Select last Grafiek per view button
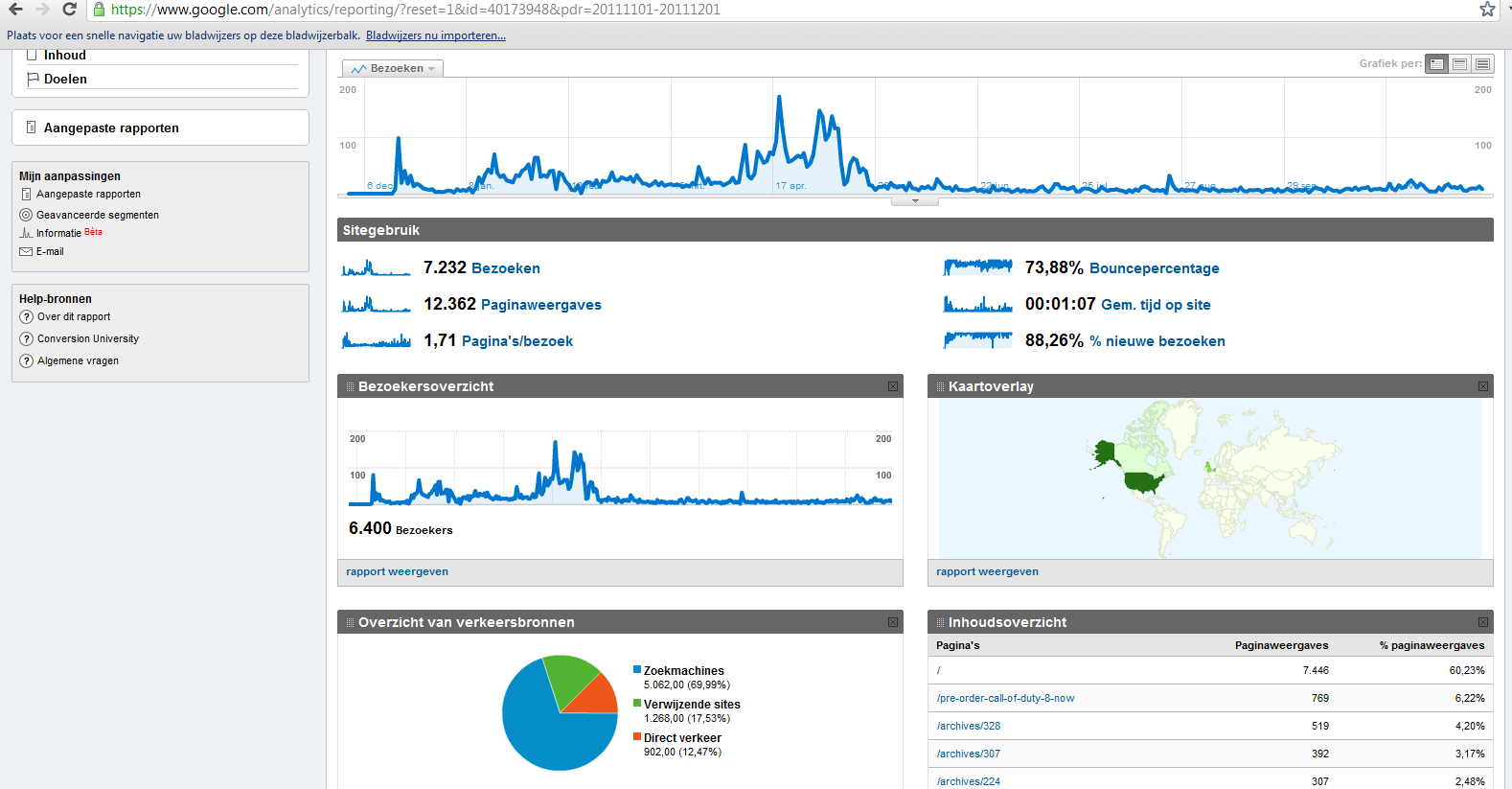 [1482, 64]
